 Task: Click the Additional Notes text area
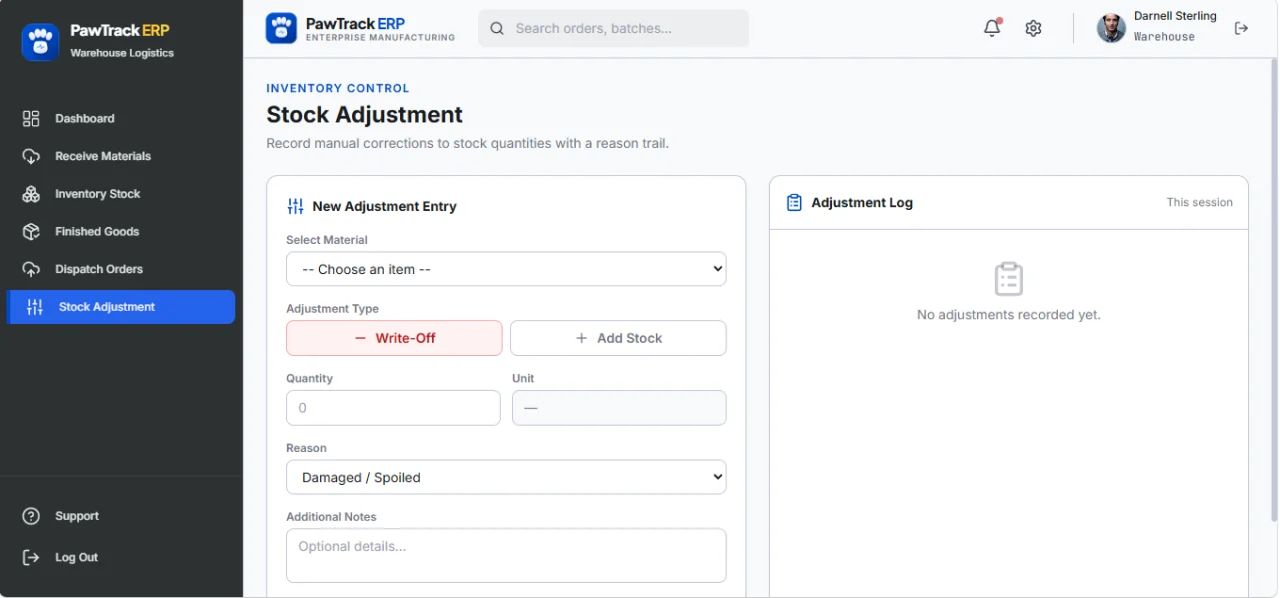tap(506, 555)
